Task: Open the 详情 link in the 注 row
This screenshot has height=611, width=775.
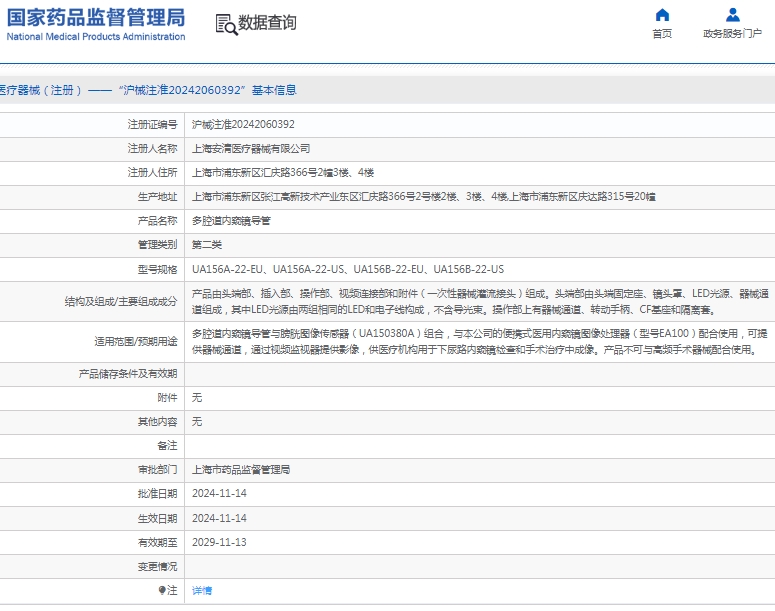Action: point(202,590)
